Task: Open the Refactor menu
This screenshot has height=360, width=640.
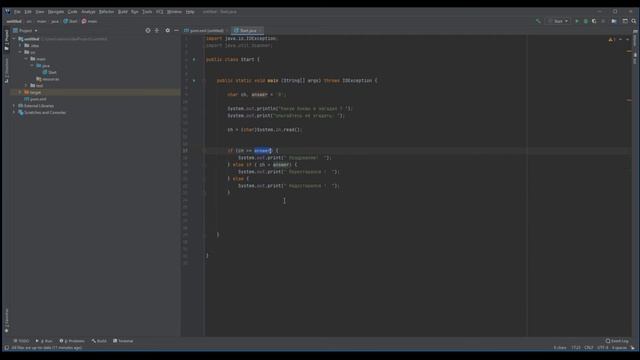Action: tap(107, 12)
